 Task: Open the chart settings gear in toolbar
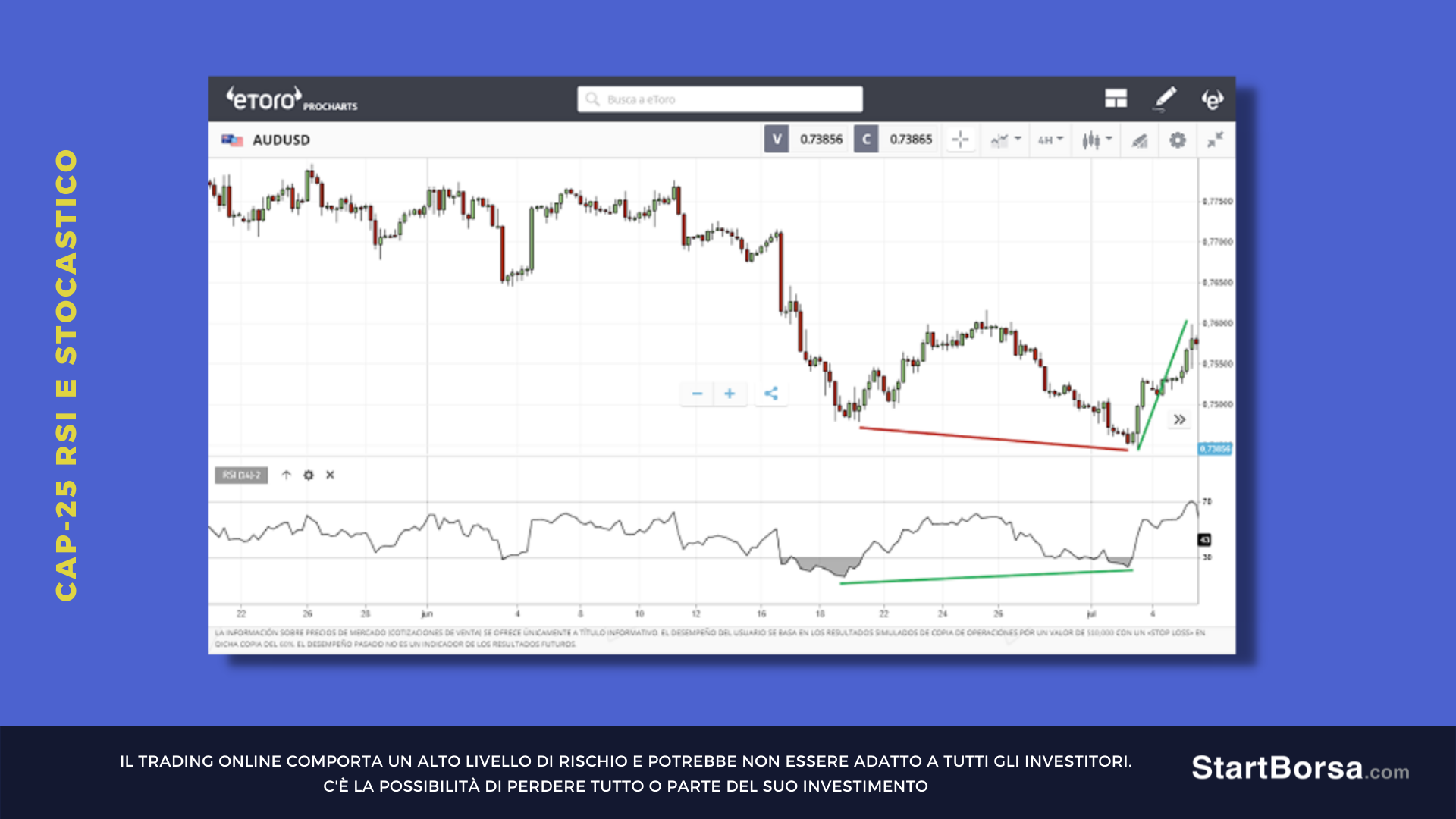[1177, 140]
